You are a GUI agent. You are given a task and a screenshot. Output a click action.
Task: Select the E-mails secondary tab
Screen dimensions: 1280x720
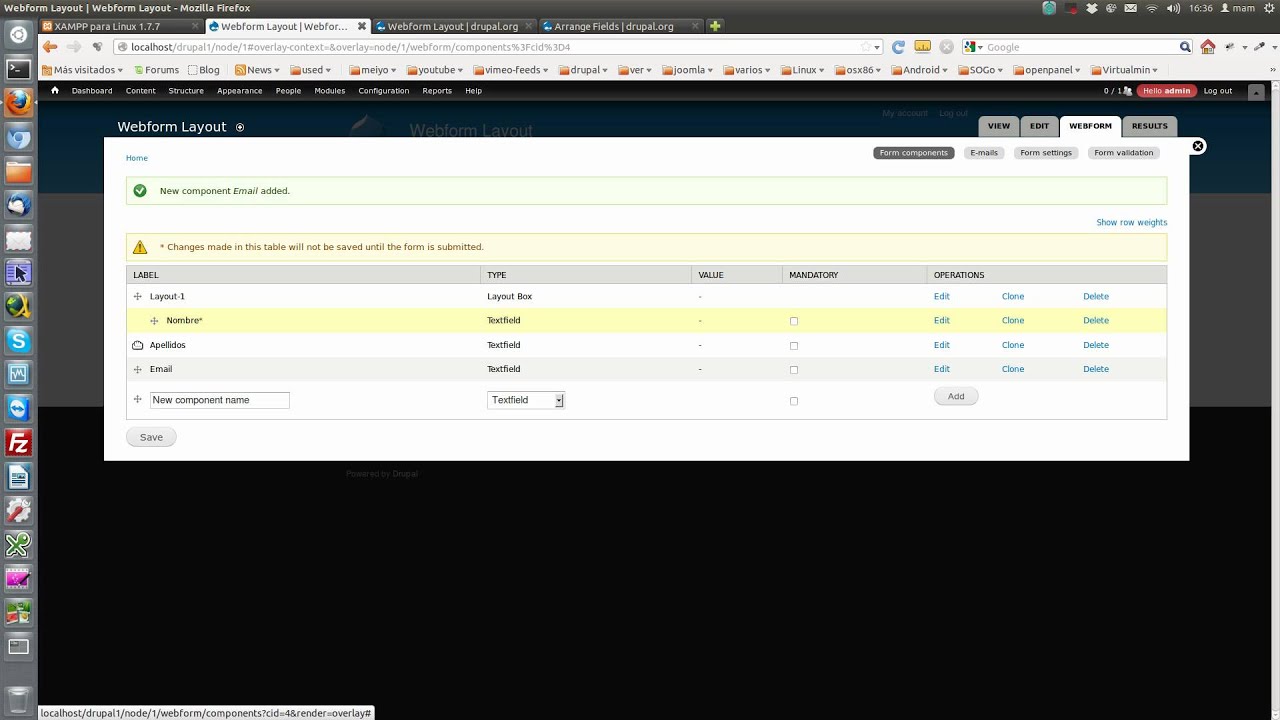pos(984,153)
